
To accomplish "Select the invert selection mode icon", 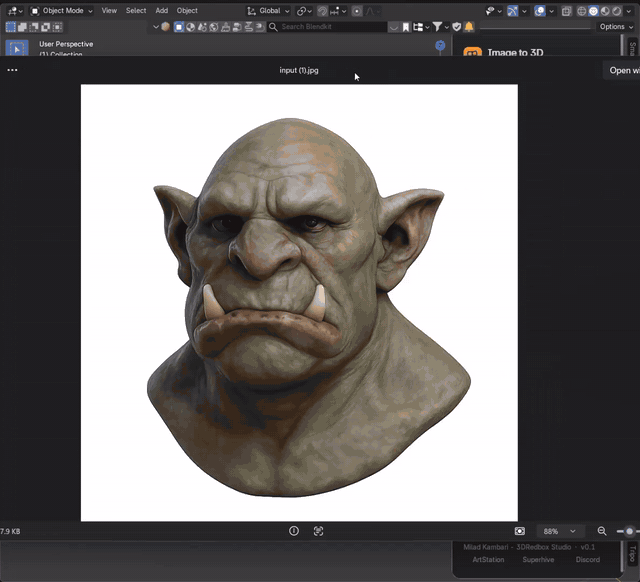I will (46, 27).
